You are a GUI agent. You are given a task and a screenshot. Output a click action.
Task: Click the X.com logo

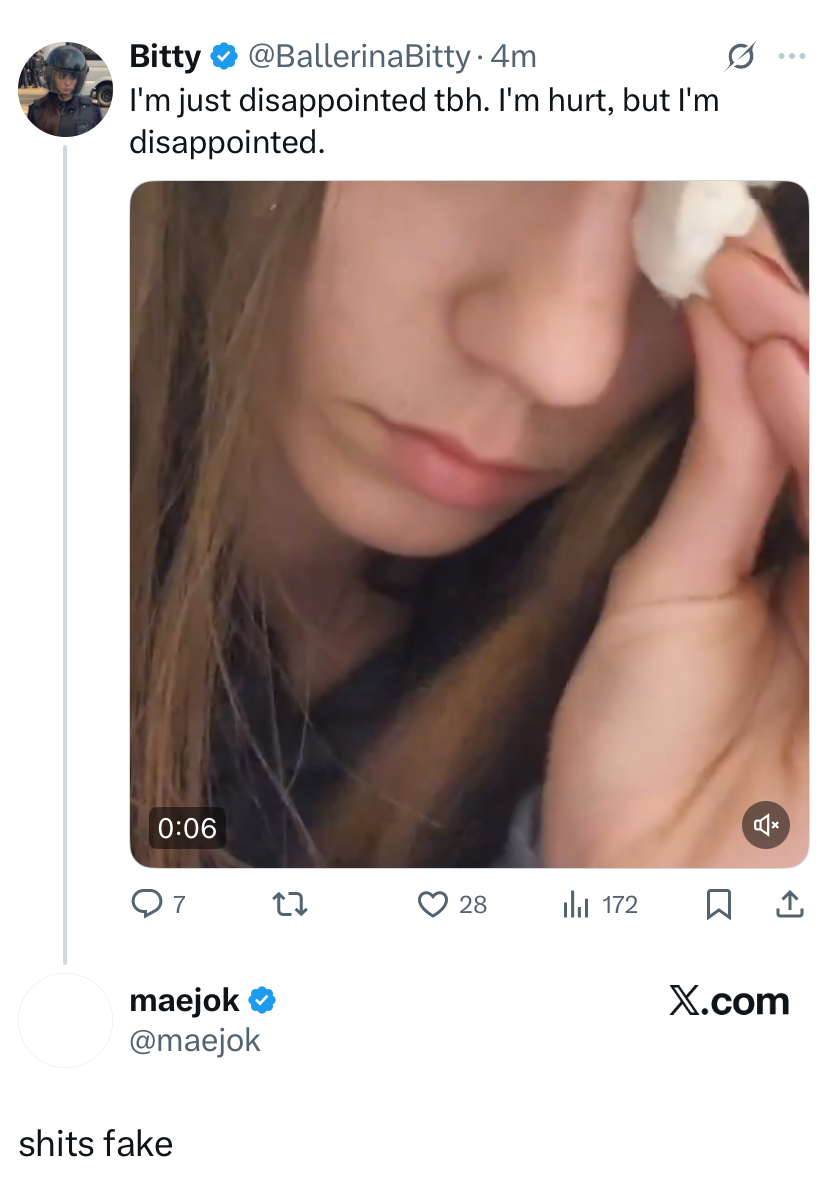coord(729,1001)
